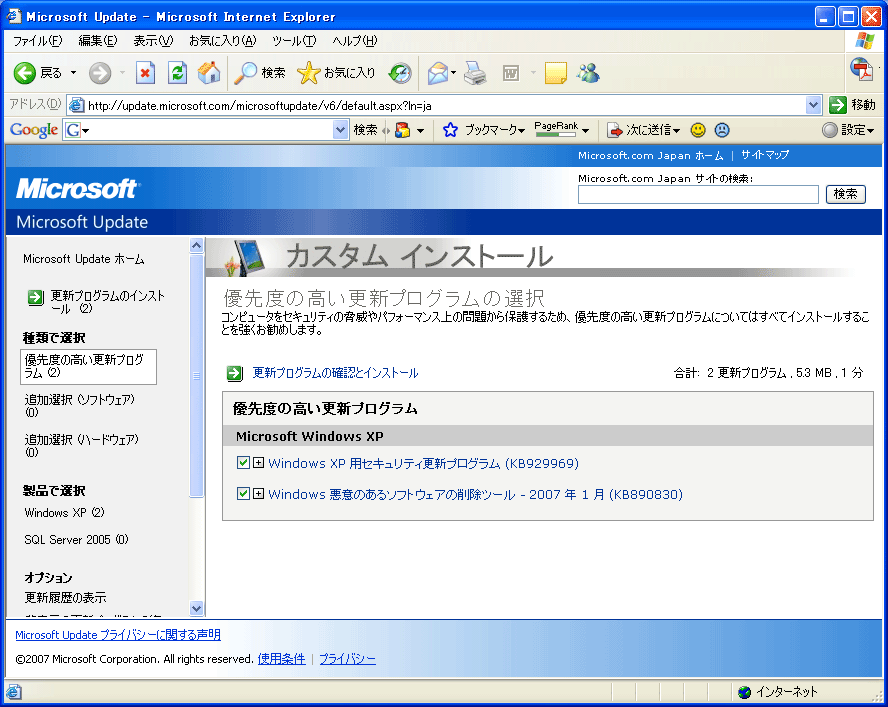The height and width of the screenshot is (707, 888).
Task: Open Favorites star toolbar button
Action: pyautogui.click(x=336, y=73)
